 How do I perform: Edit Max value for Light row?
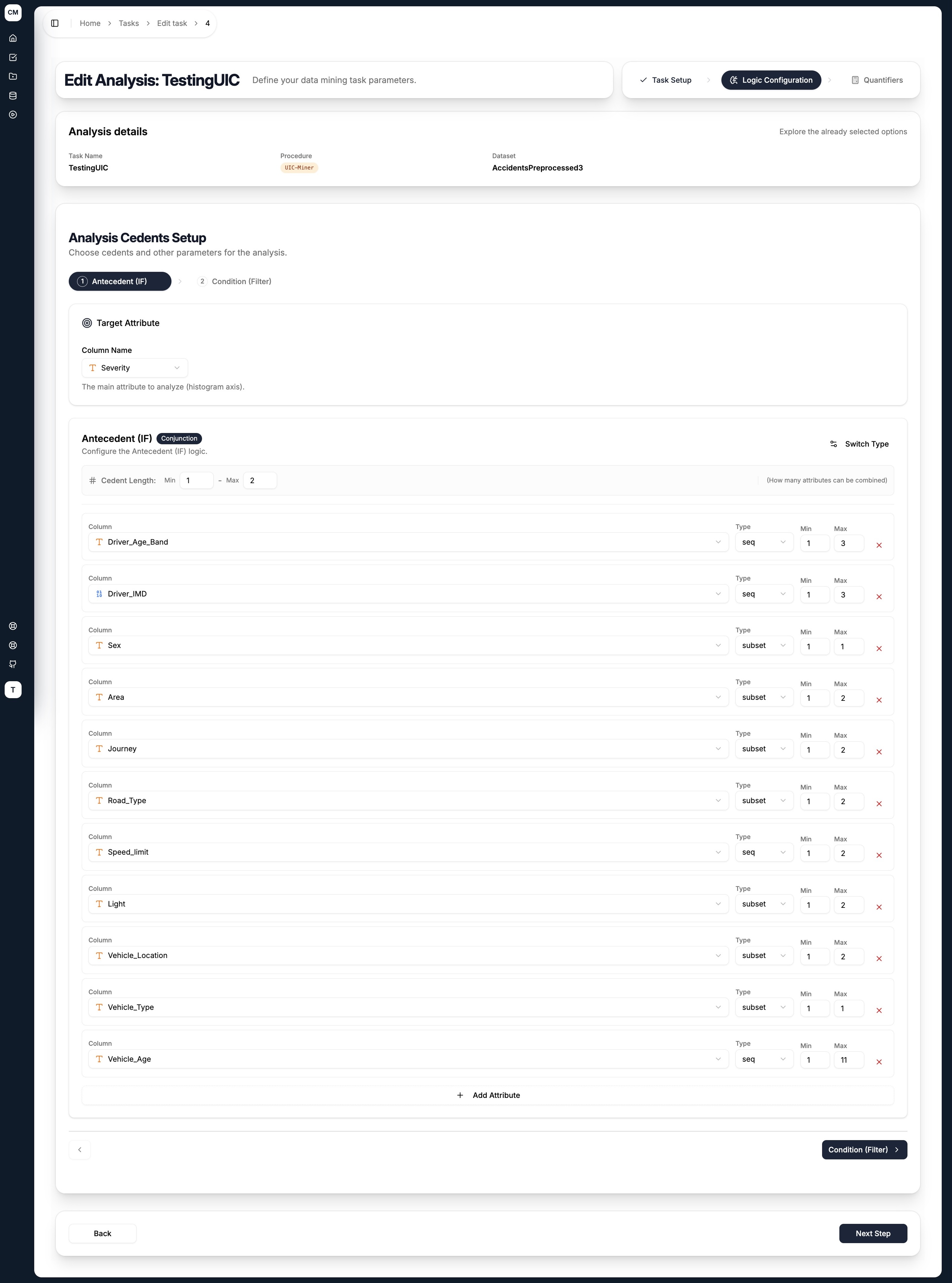[849, 906]
